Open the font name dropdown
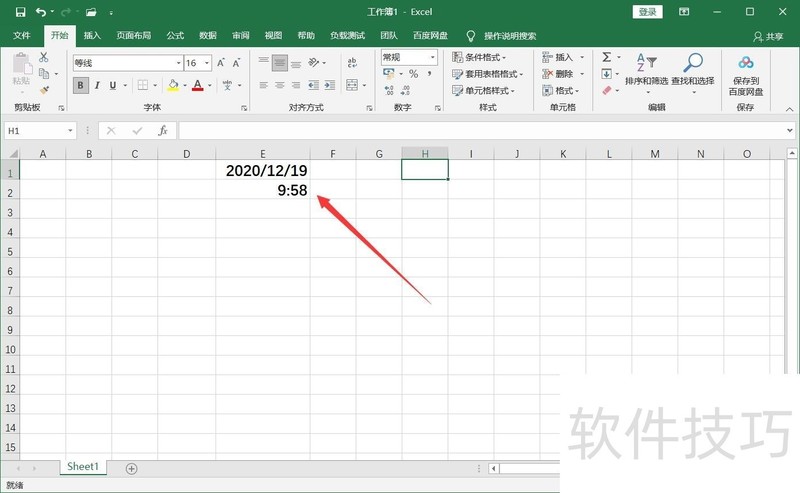Screen dimensions: 800x493 click(x=179, y=63)
